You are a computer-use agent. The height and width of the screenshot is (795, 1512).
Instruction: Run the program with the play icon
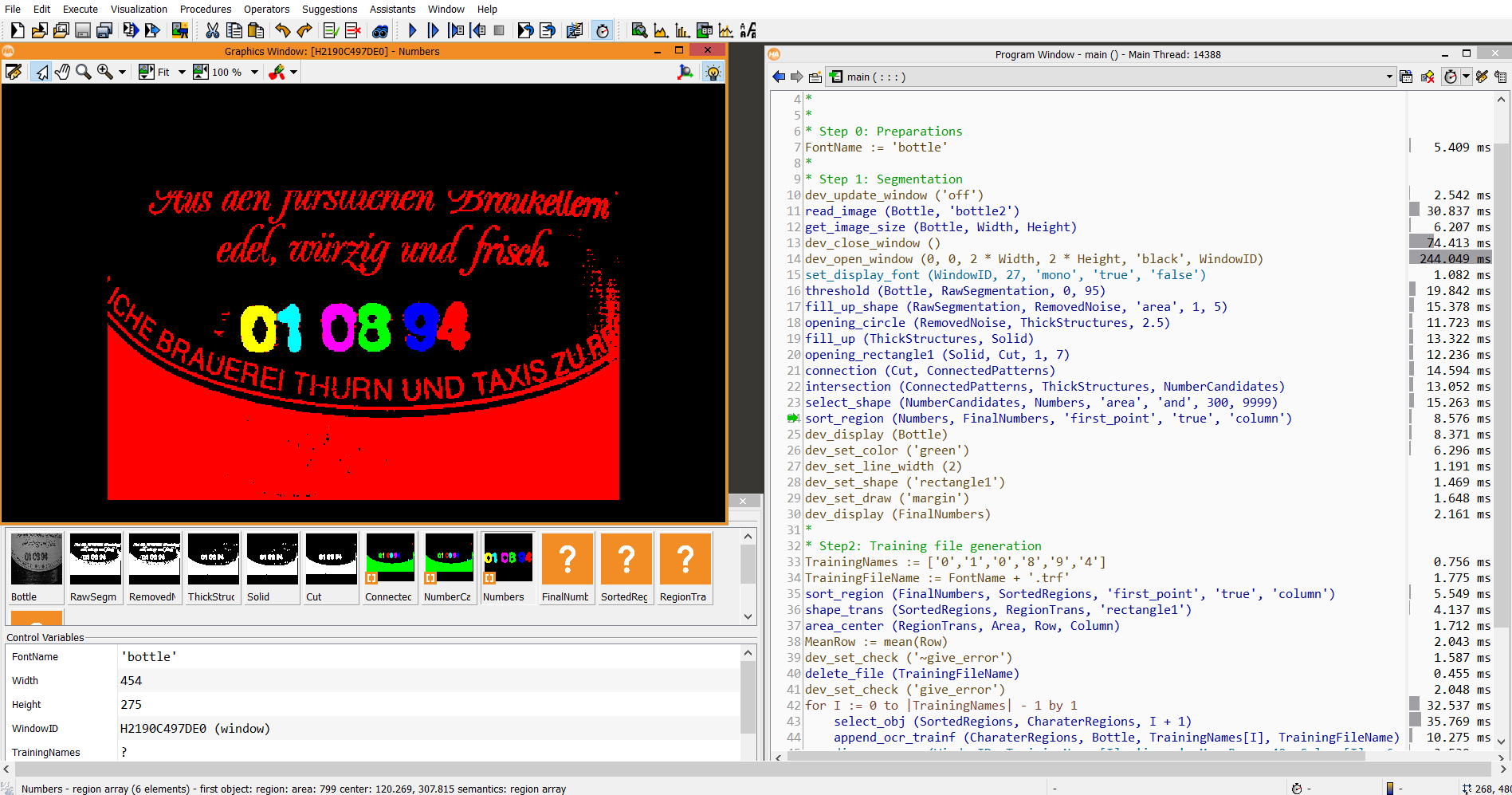pos(412,30)
